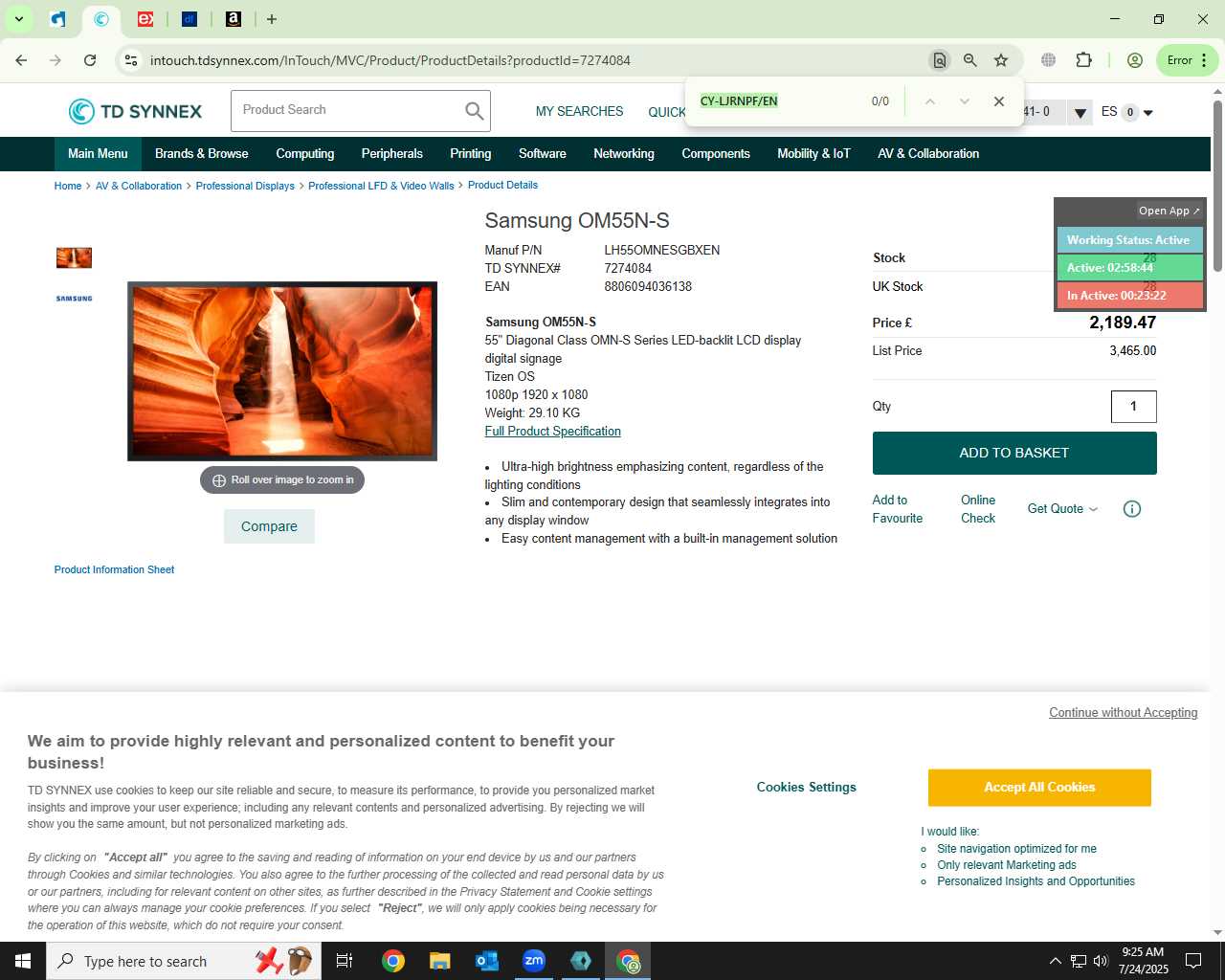Click the browser back arrow

point(21,60)
